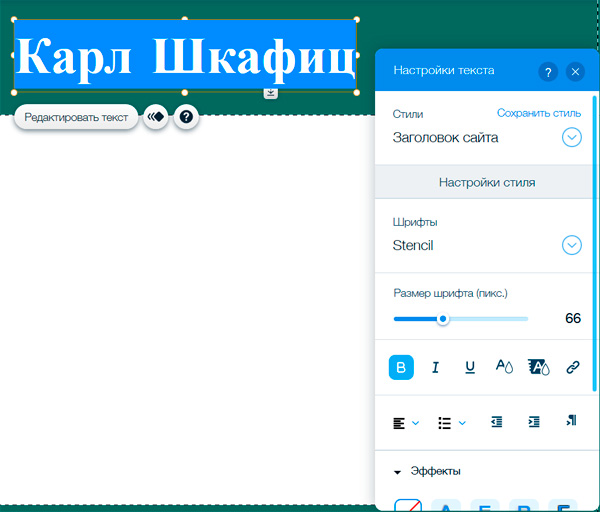This screenshot has height=512, width=600.
Task: Click the insert link icon
Action: tap(573, 368)
